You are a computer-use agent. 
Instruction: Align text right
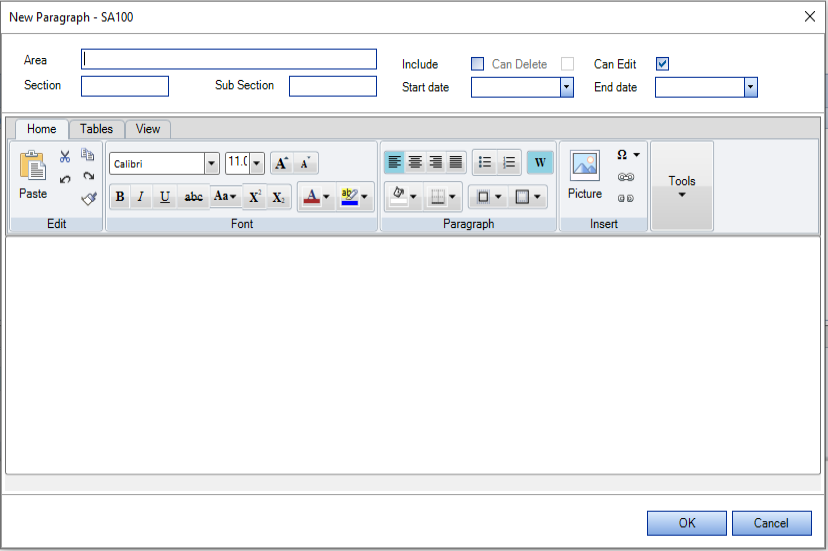point(435,162)
